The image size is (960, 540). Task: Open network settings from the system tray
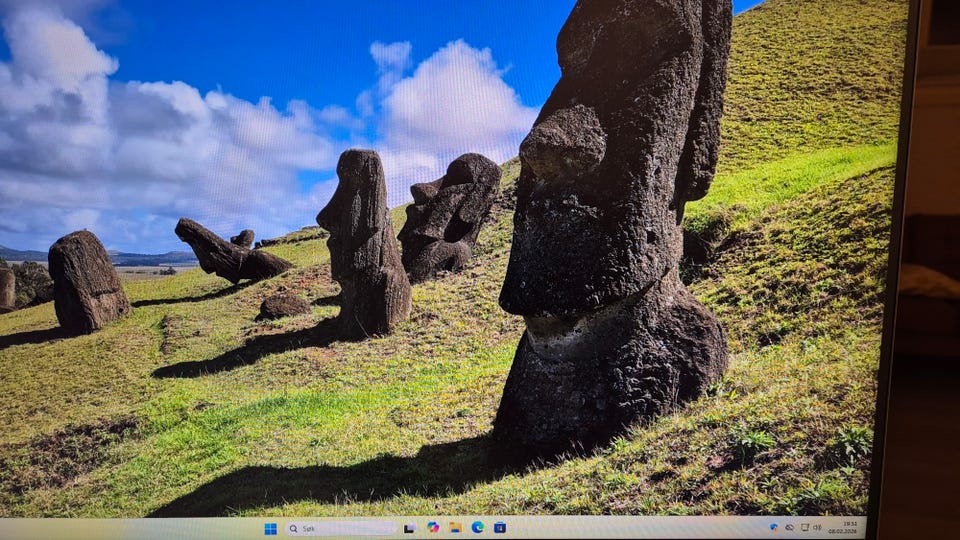point(804,527)
